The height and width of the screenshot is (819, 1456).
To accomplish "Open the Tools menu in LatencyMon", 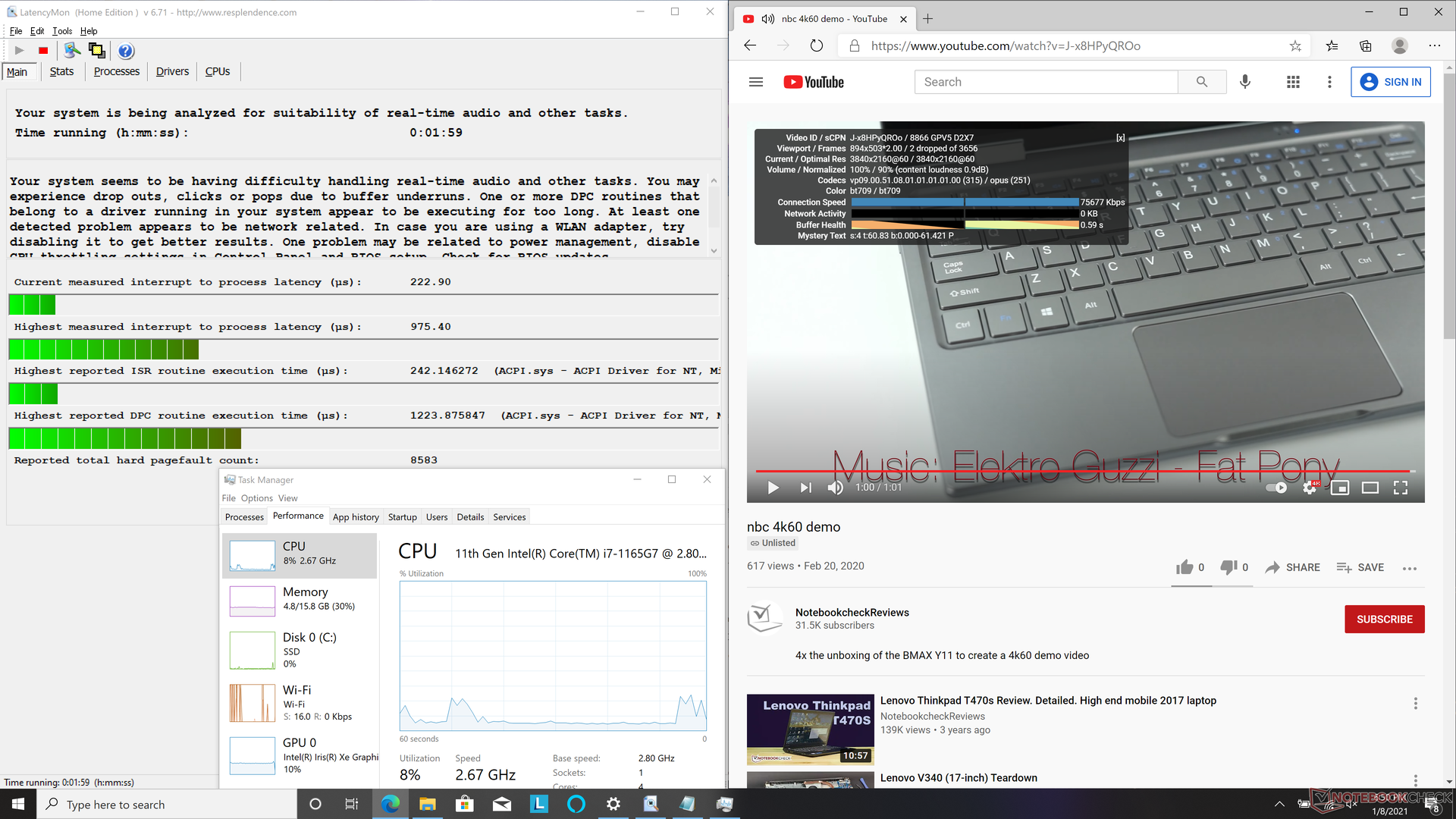I will (x=62, y=31).
